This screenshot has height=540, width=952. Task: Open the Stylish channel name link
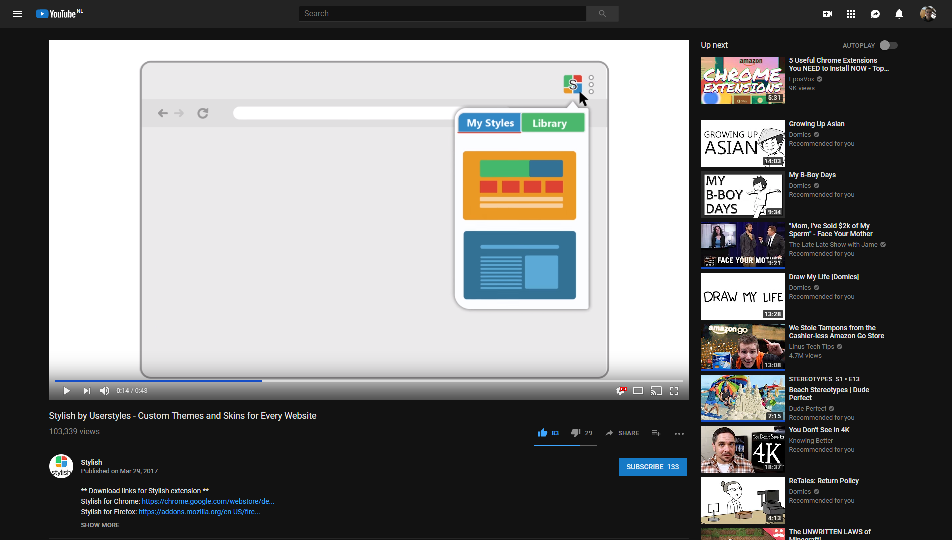(x=91, y=462)
